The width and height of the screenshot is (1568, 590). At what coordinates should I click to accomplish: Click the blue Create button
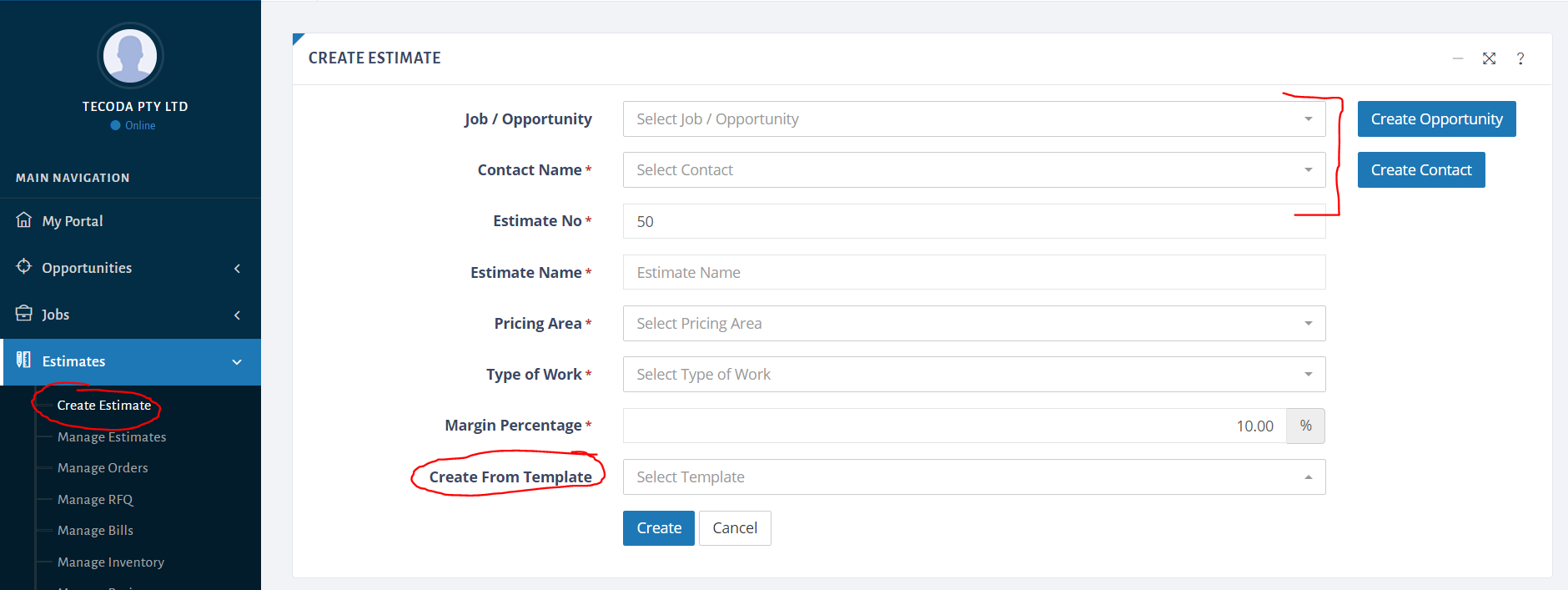[659, 528]
